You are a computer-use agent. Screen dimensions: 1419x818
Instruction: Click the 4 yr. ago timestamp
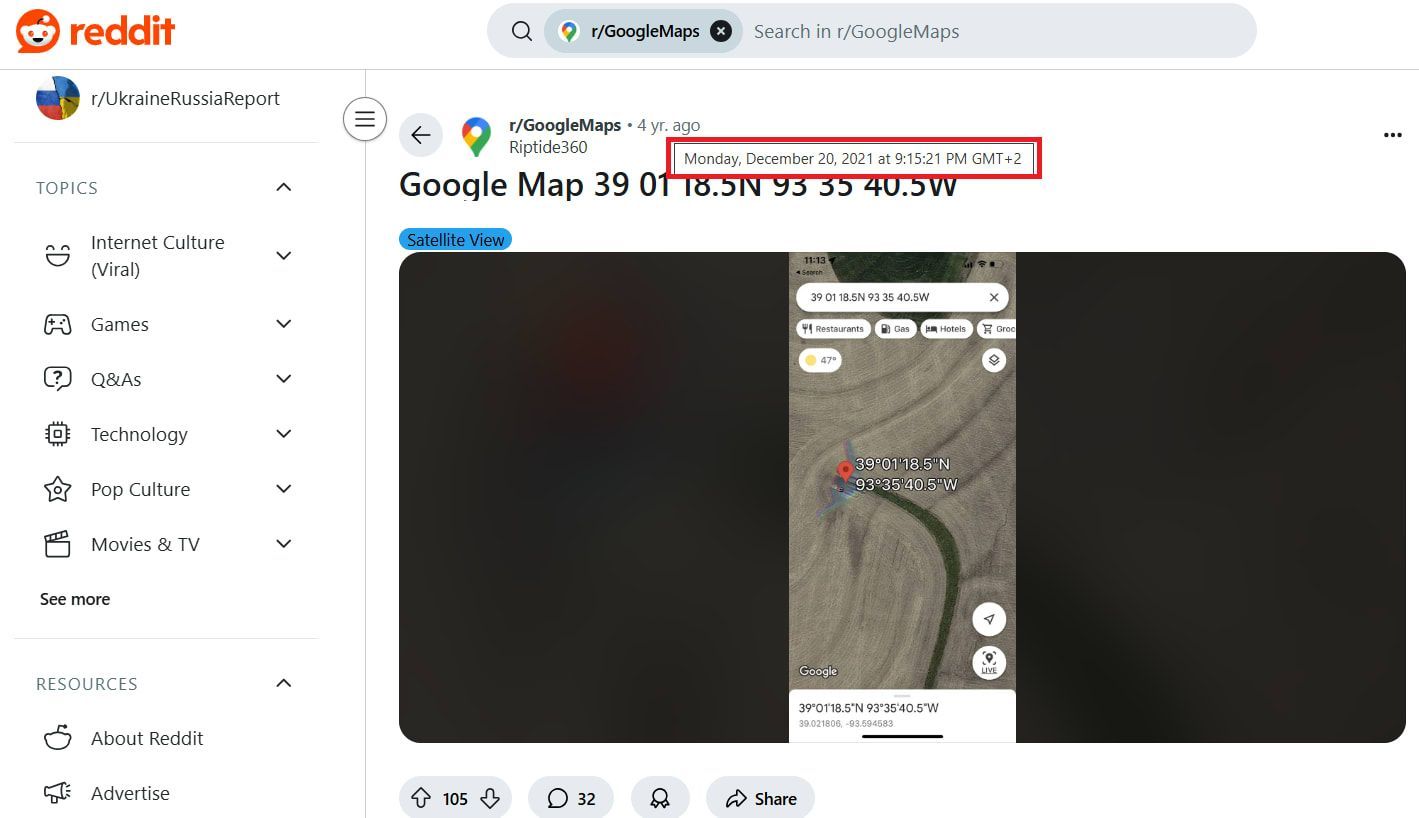coord(669,125)
